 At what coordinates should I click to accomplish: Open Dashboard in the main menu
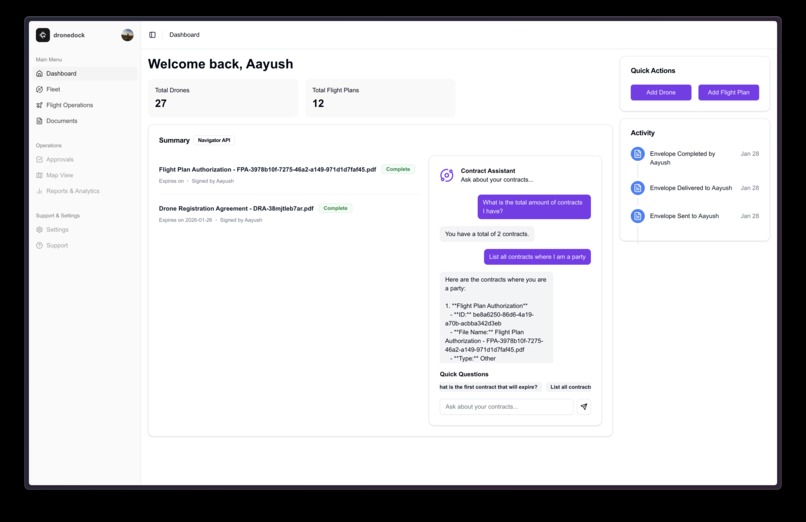point(85,73)
